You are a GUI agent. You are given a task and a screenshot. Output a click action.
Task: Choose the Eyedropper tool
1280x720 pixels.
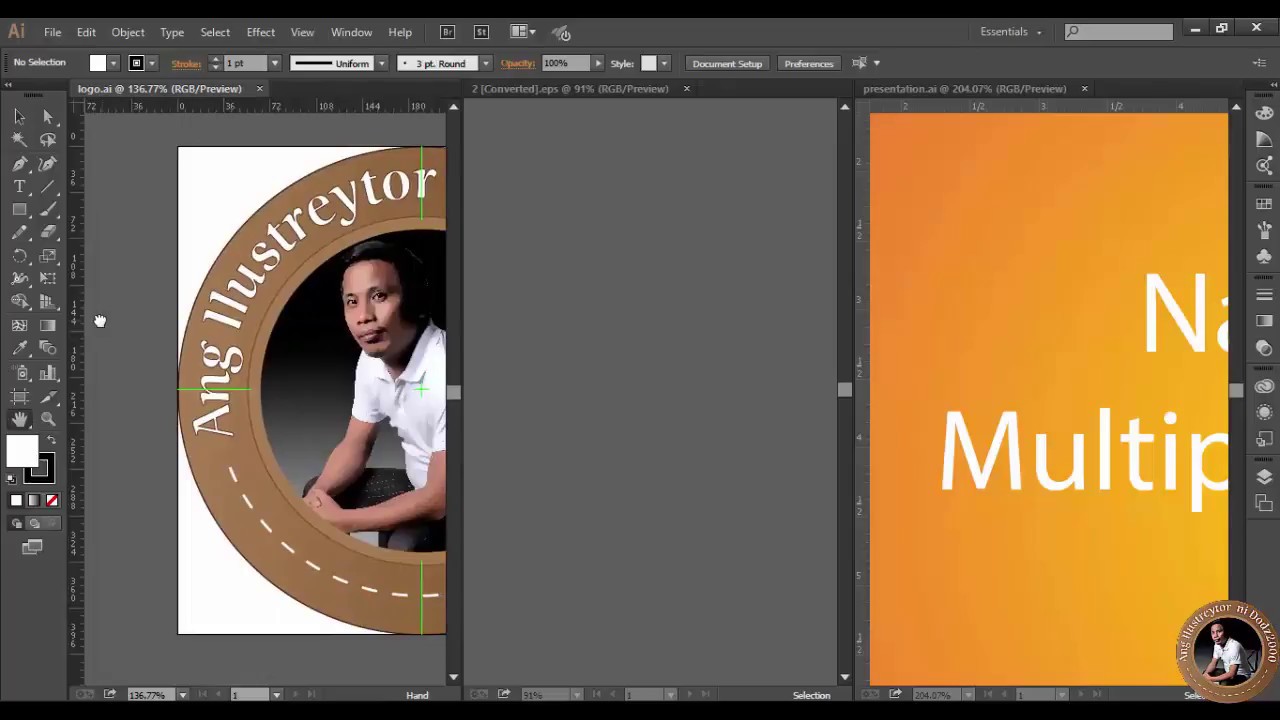click(20, 349)
